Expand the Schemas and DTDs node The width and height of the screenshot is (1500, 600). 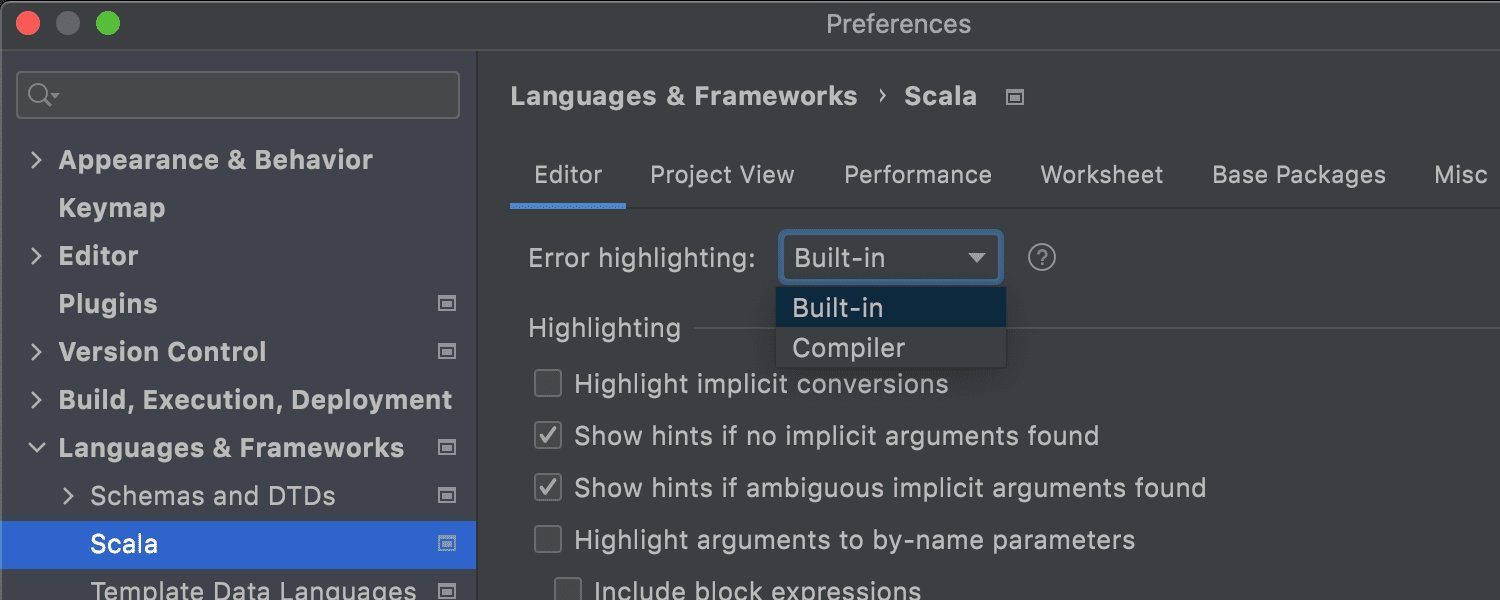point(68,496)
